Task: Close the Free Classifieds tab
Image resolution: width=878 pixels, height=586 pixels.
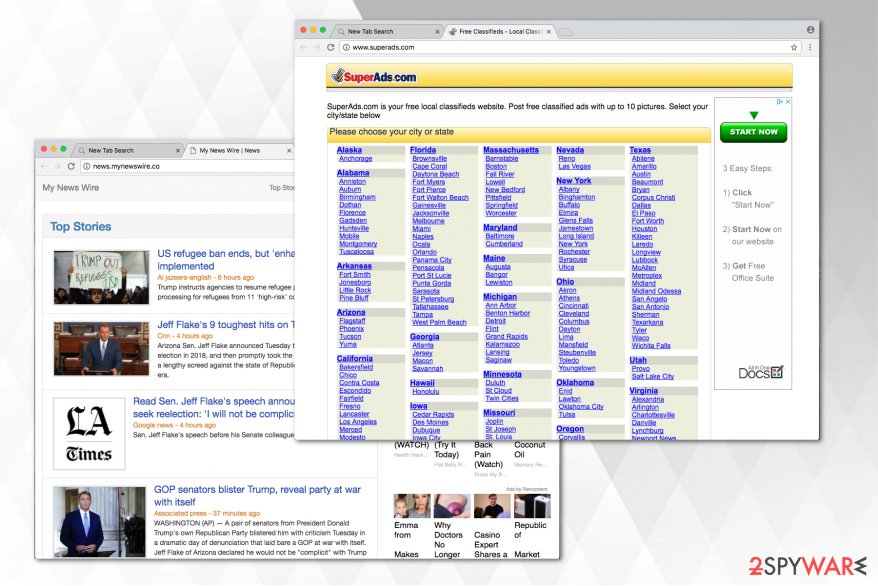Action: tap(549, 32)
